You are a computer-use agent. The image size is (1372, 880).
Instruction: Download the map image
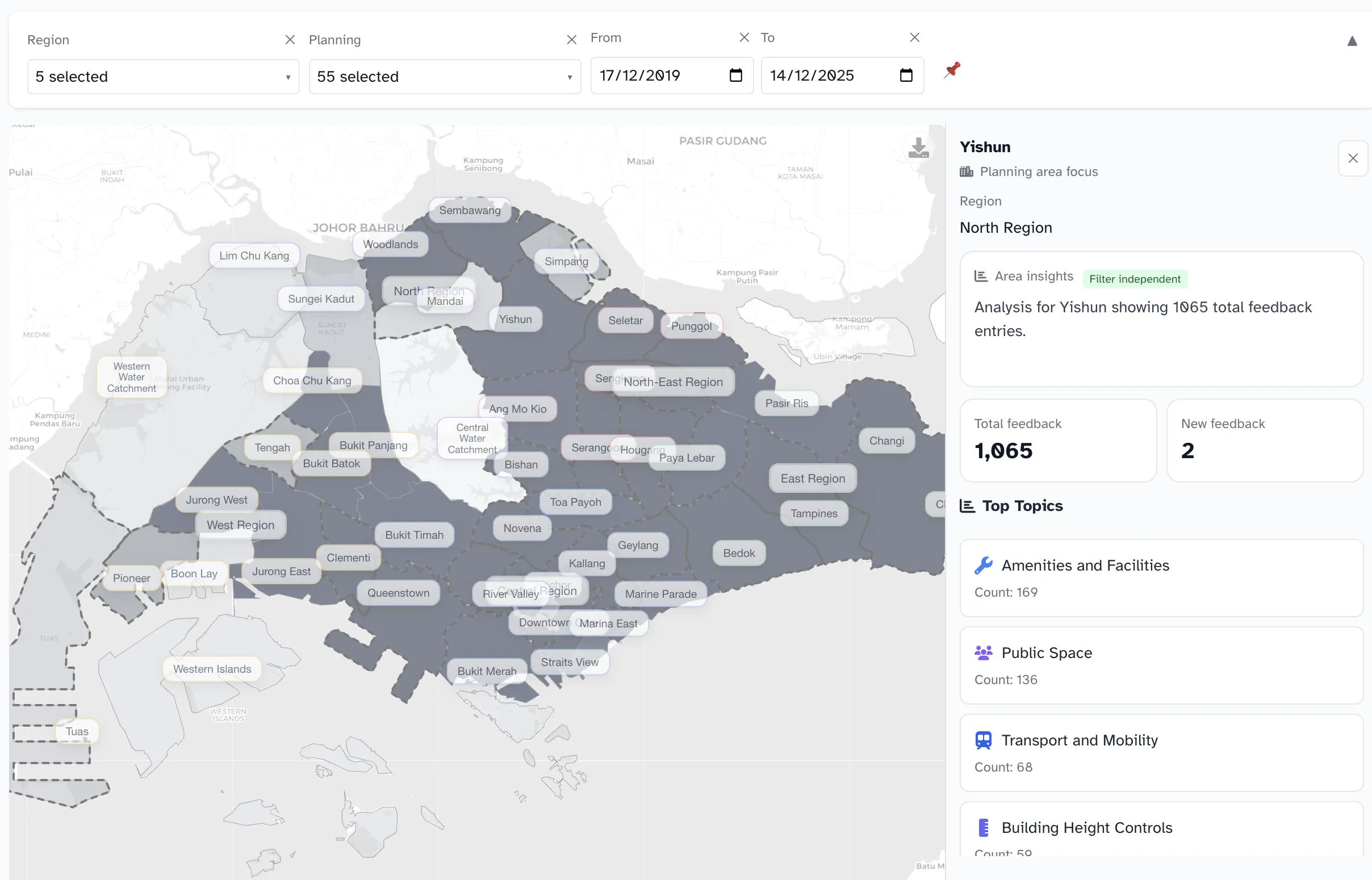click(918, 148)
